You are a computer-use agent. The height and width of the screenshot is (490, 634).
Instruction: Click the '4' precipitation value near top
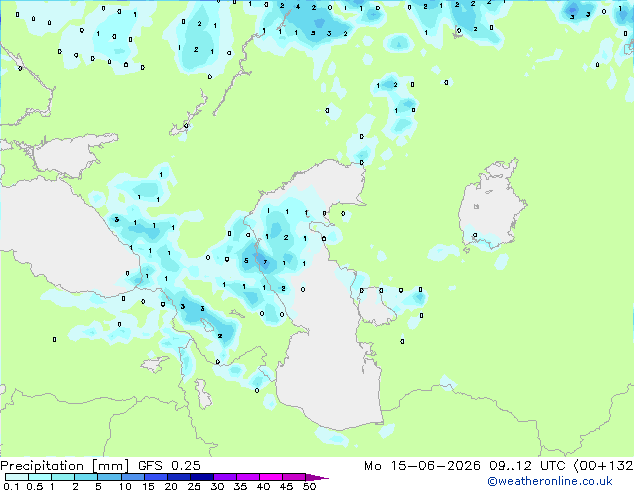point(298,6)
